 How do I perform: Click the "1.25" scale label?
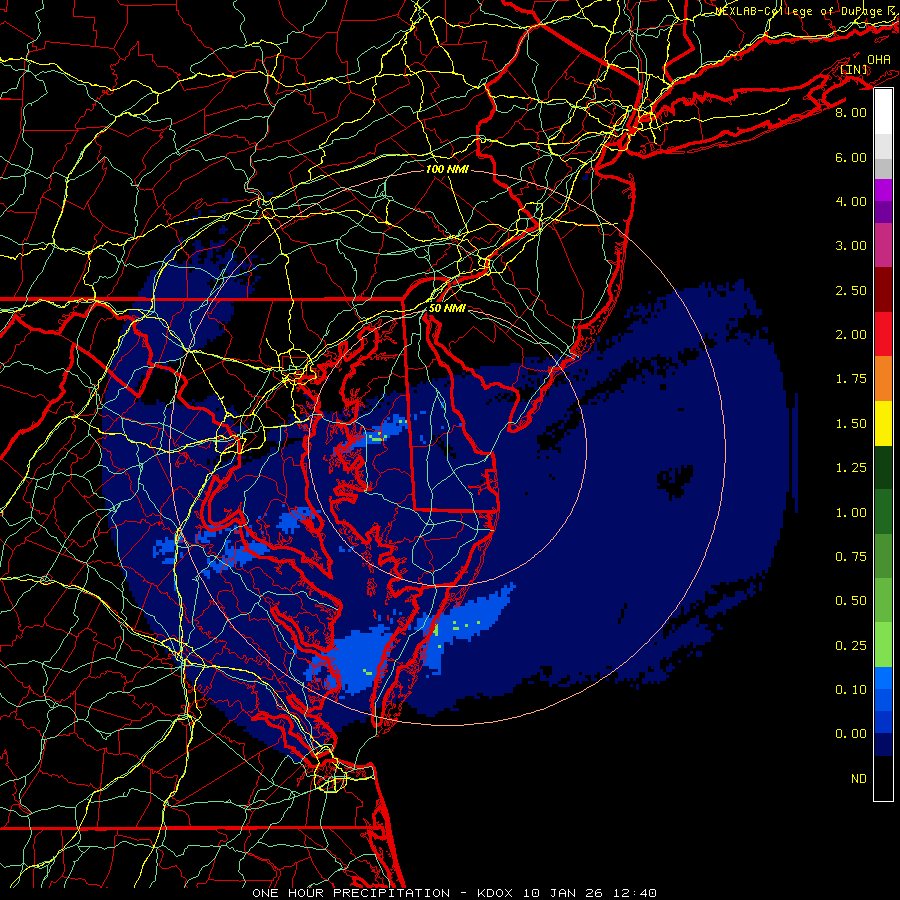pyautogui.click(x=851, y=468)
